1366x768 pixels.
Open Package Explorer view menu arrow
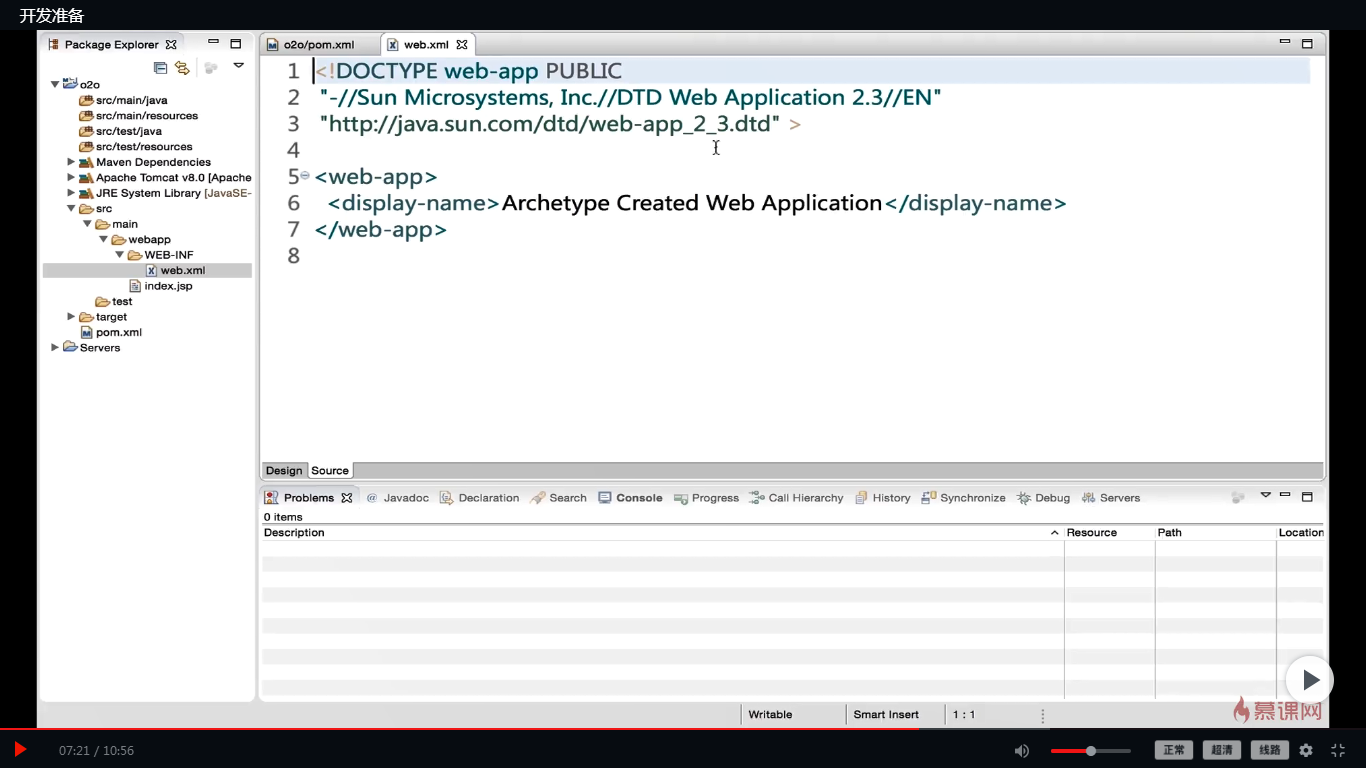coord(238,66)
